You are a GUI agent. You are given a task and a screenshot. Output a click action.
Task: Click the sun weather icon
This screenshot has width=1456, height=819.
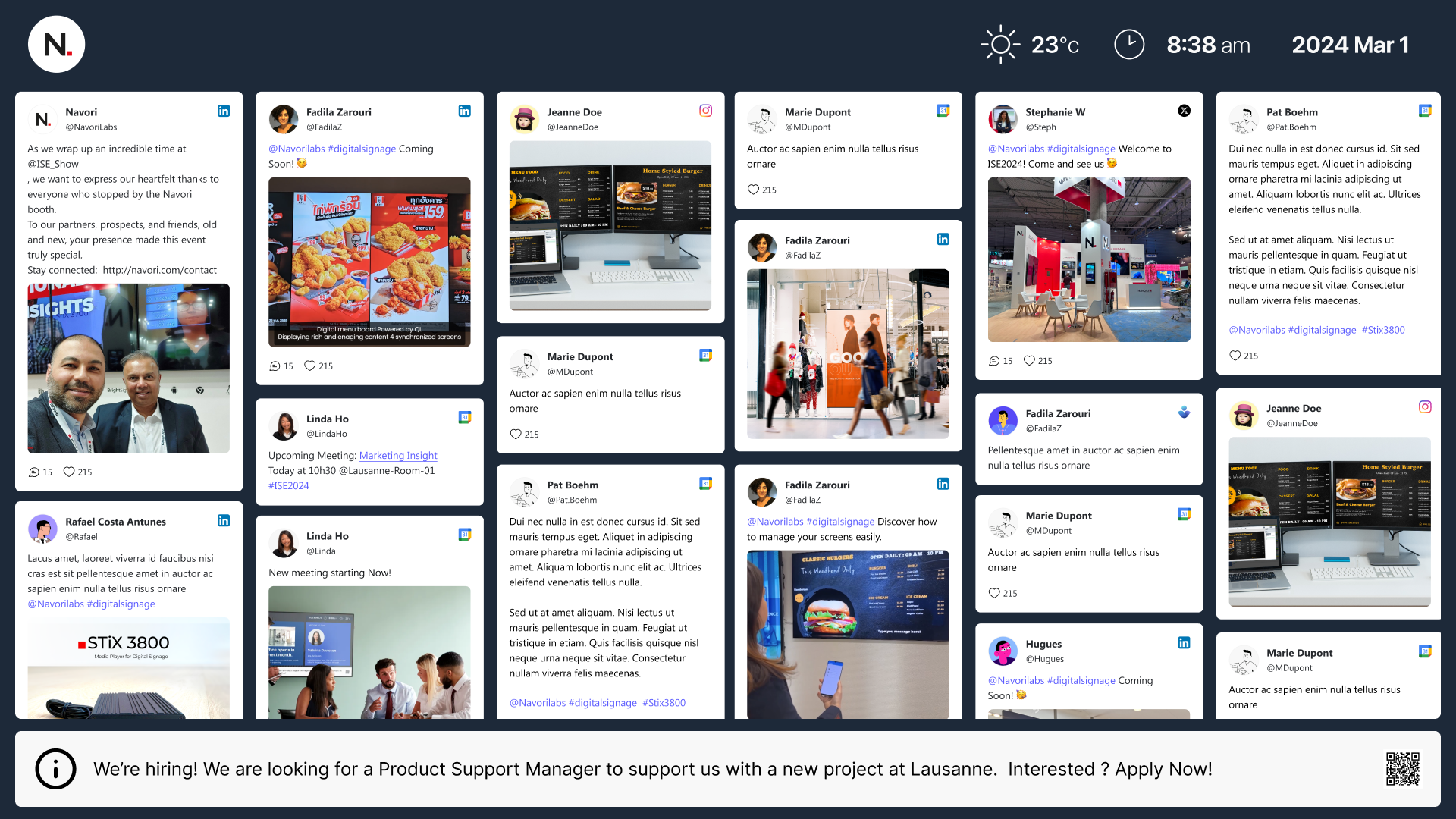pyautogui.click(x=1000, y=45)
